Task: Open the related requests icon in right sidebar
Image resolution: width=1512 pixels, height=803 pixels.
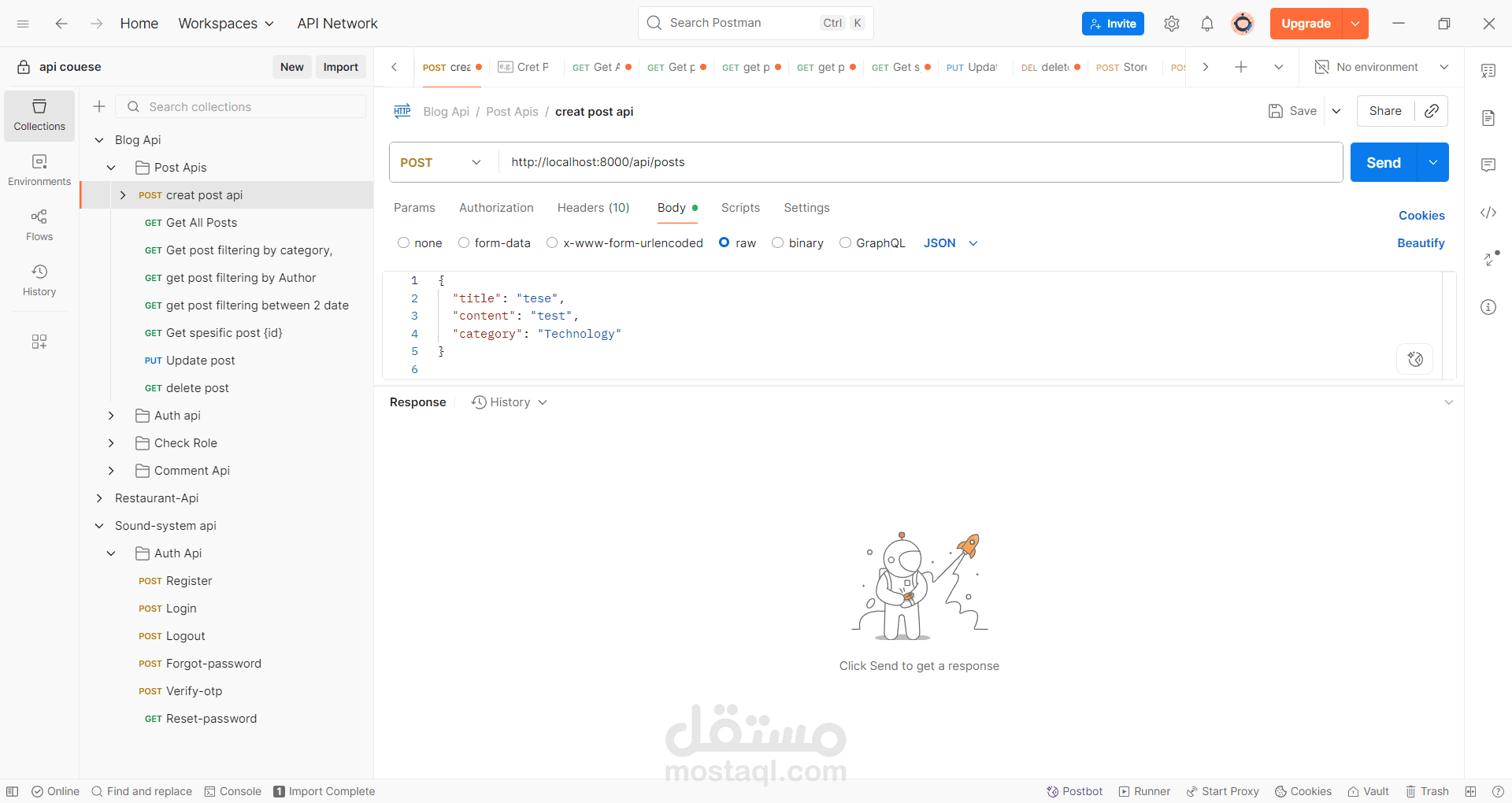Action: click(x=1490, y=259)
